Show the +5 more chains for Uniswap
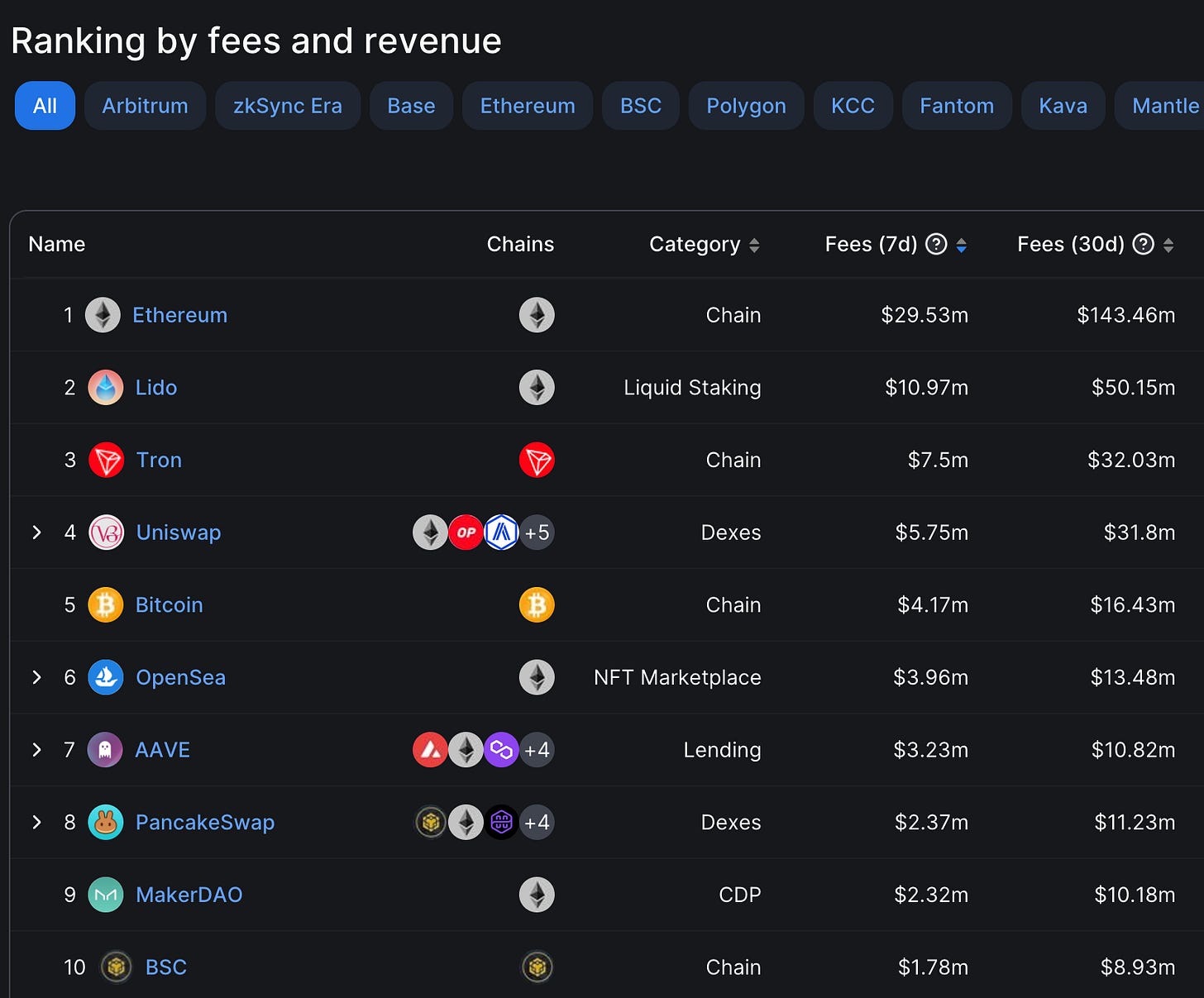 click(x=537, y=532)
